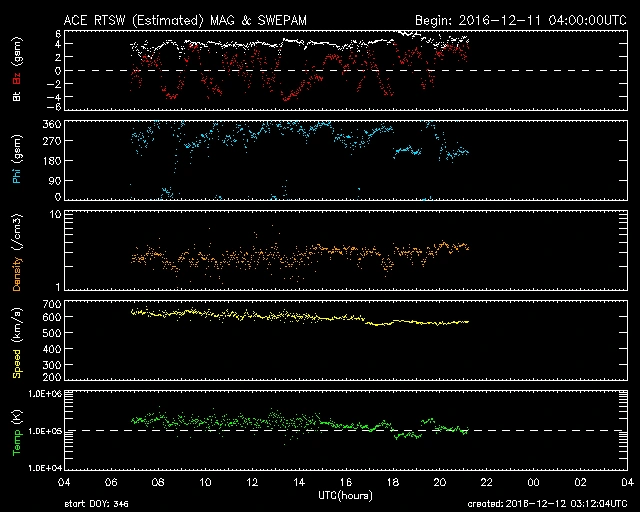
Task: Click the '1.0E+05' tick on the Temp axis
Action: click(x=45, y=431)
